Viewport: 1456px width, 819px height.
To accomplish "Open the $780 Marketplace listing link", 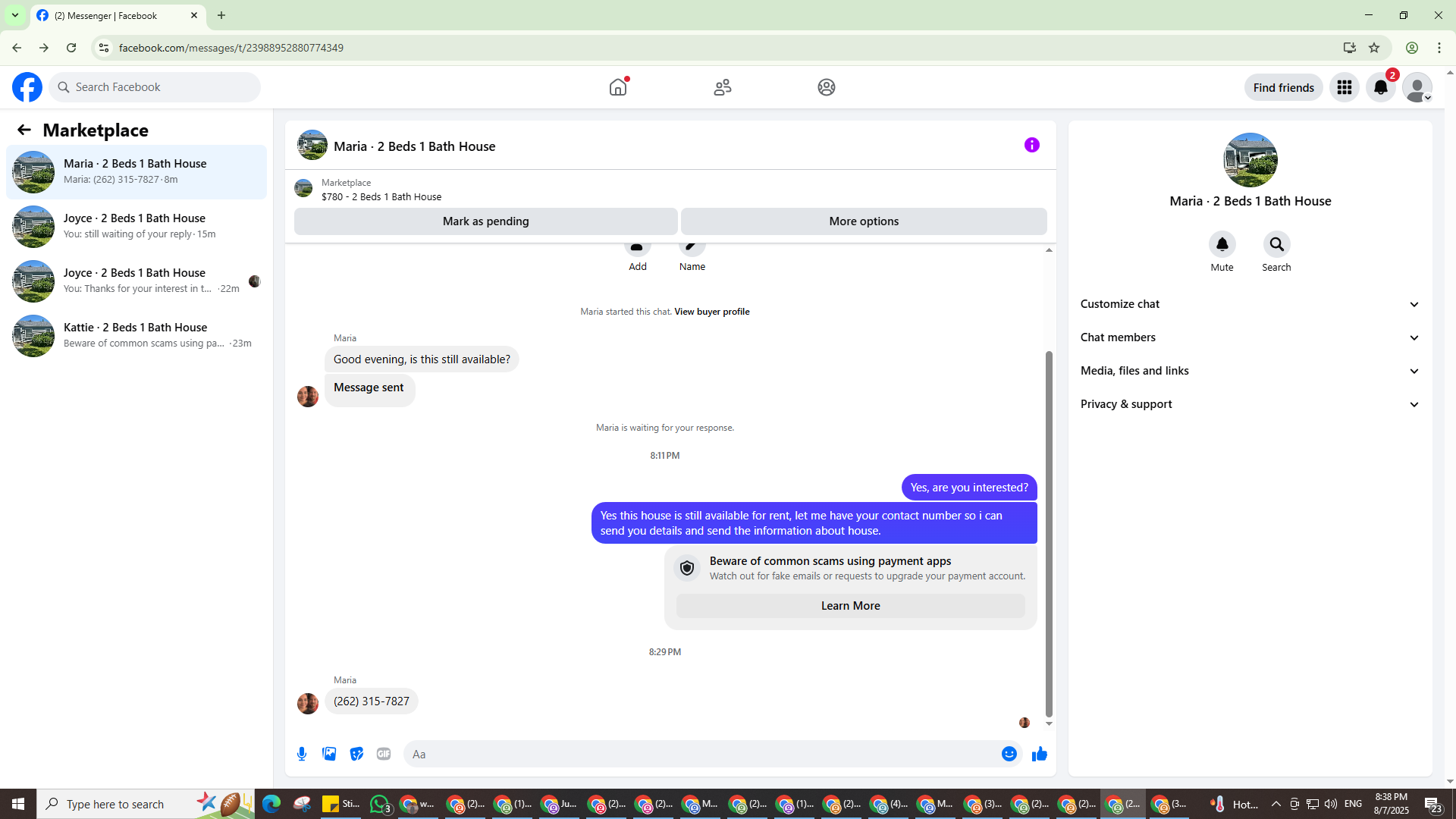I will (x=381, y=196).
